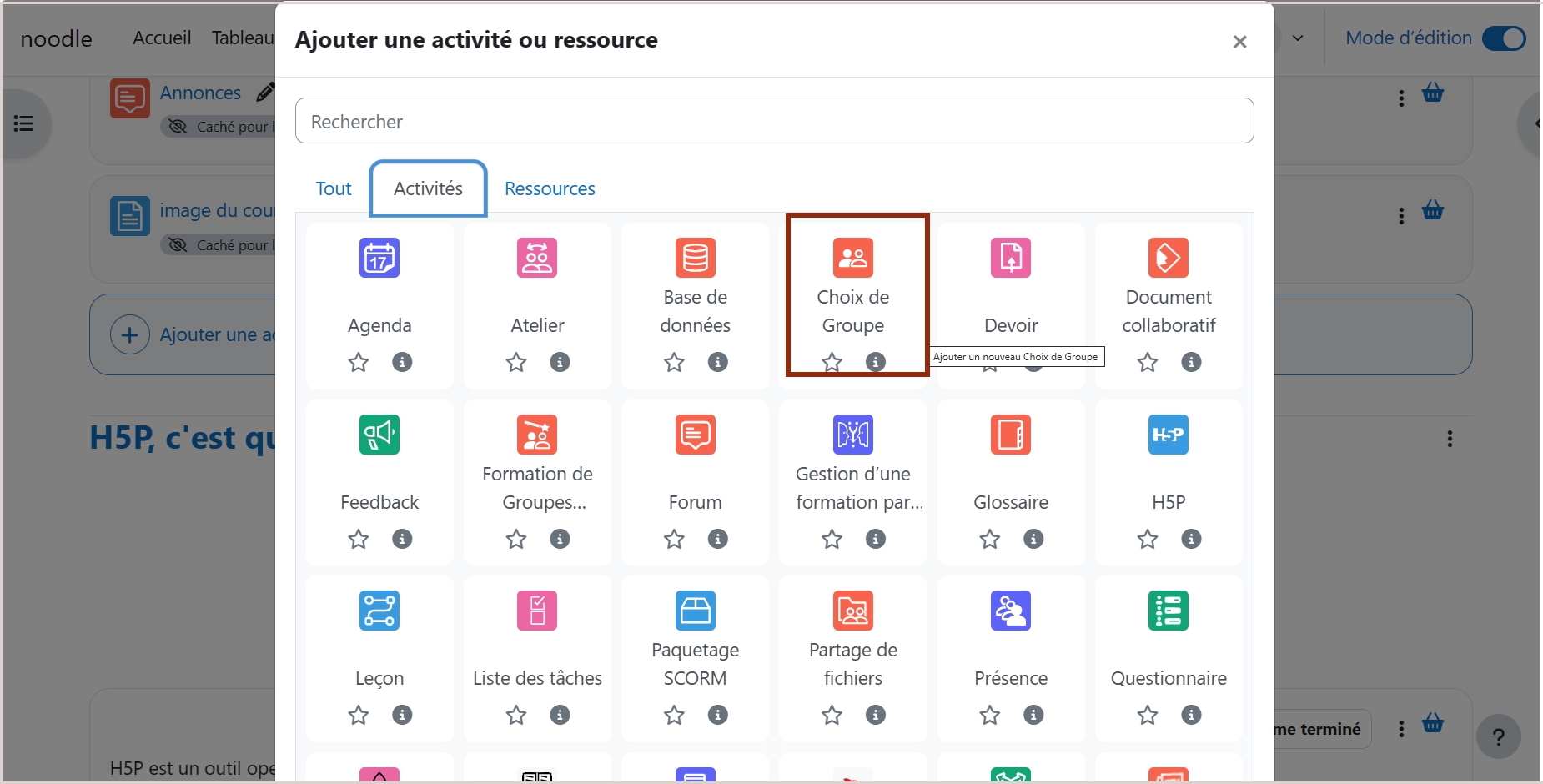Open info for Paquetage SCORM

coord(717,715)
